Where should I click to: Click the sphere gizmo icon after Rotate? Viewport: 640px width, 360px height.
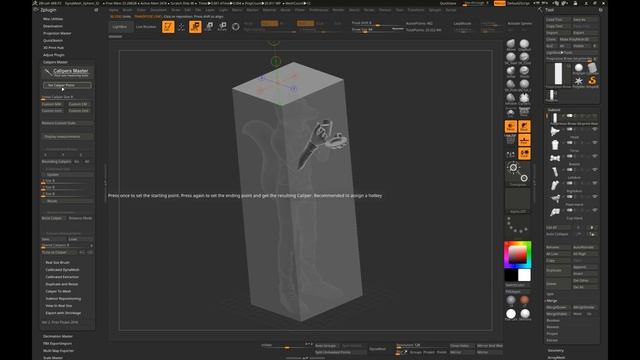(x=236, y=27)
